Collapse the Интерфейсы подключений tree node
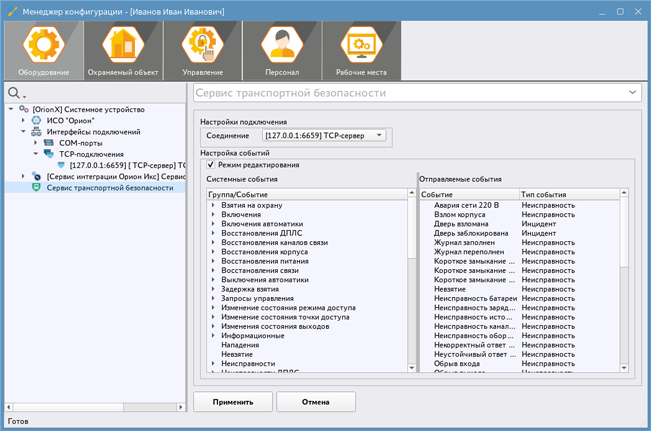Viewport: 651px width, 431px height. [x=24, y=131]
